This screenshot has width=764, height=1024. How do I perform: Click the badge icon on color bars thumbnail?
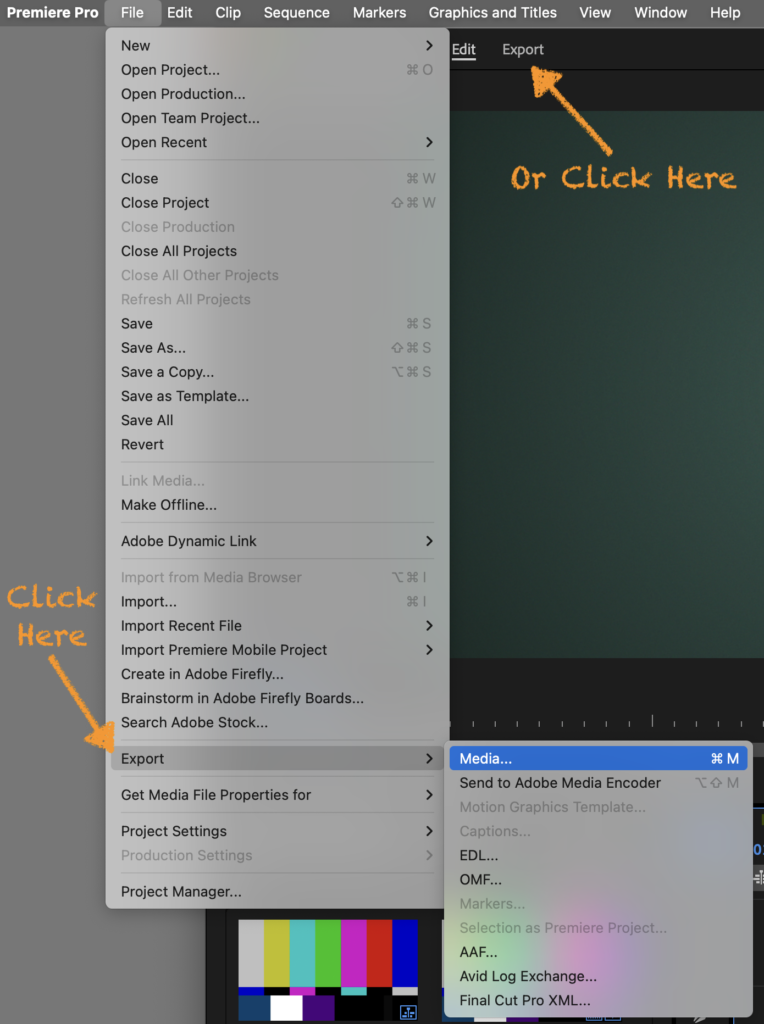407,1012
